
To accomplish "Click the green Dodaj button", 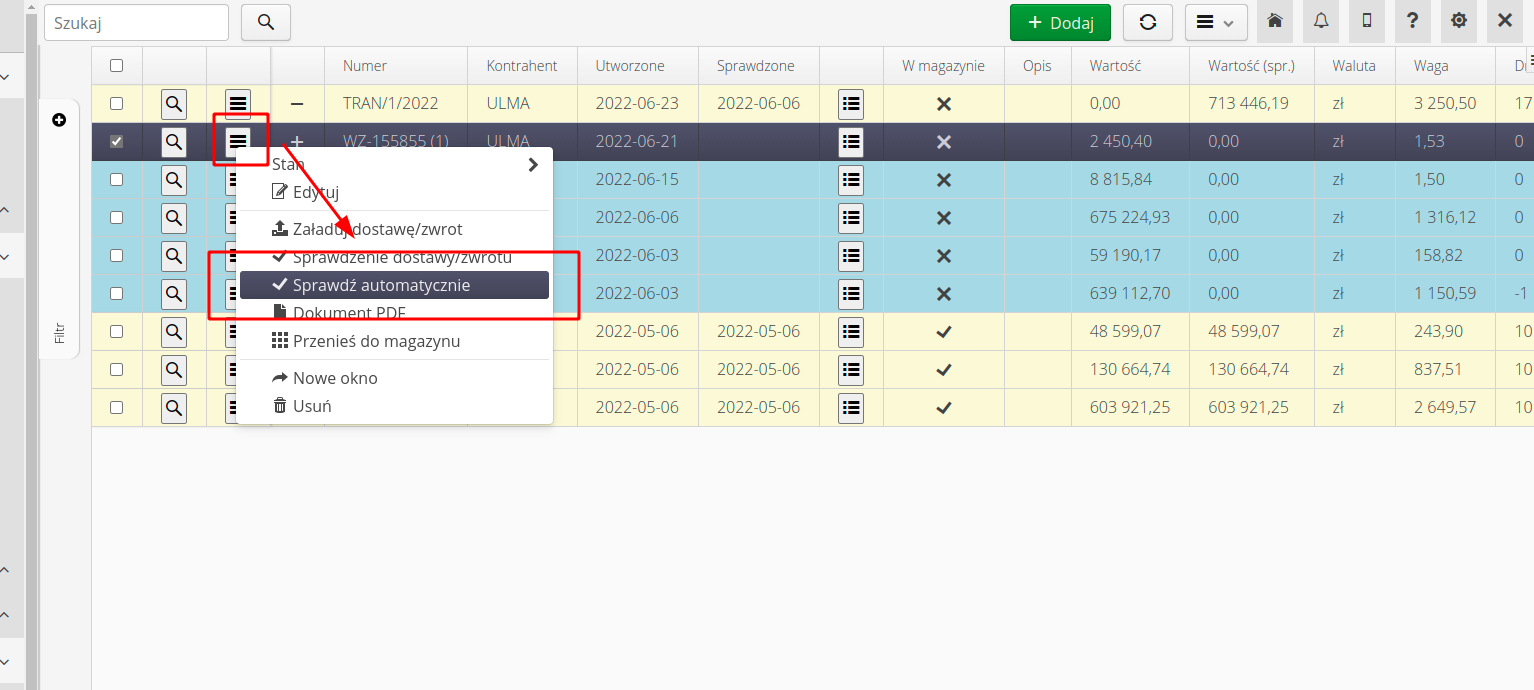I will [1060, 21].
